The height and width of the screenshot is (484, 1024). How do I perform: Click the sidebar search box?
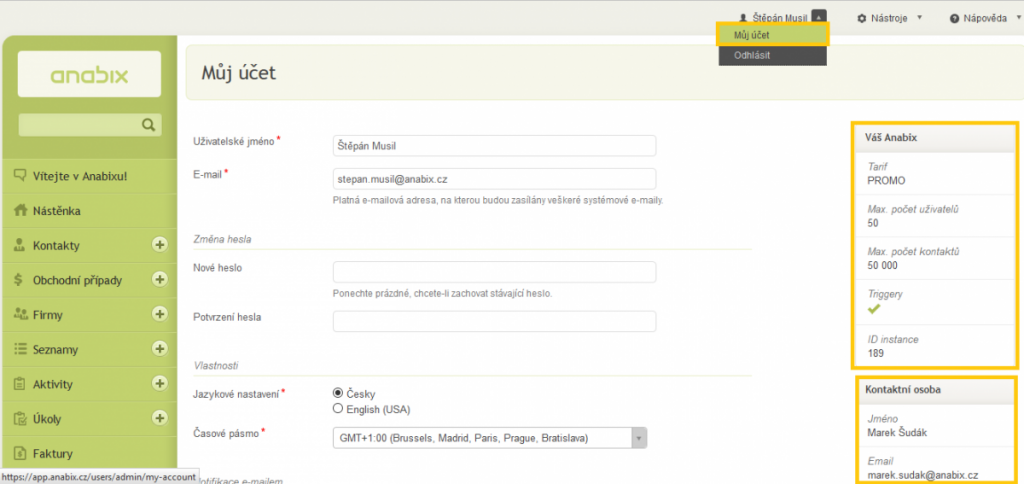point(89,124)
